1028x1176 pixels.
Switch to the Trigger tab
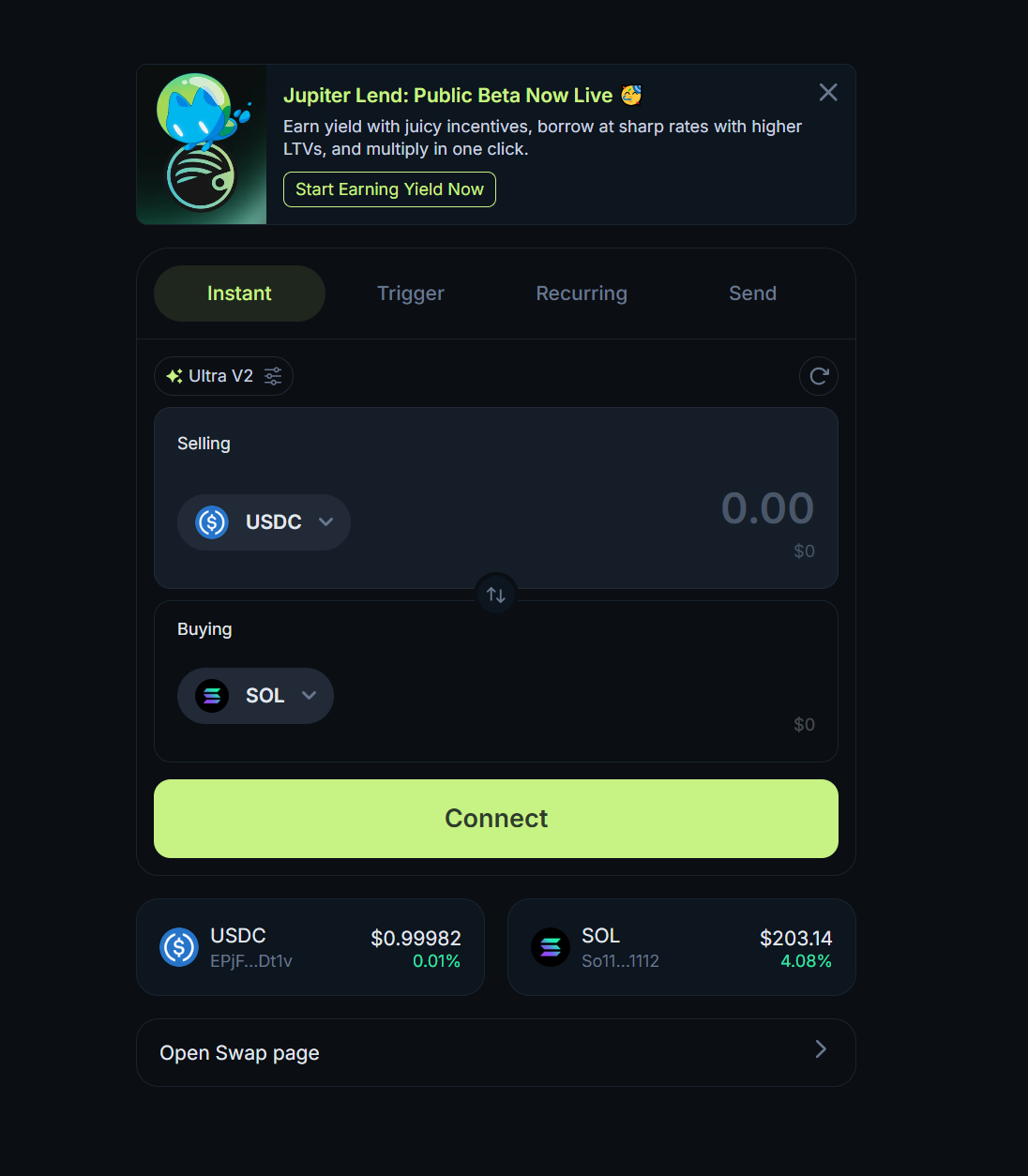pos(411,294)
